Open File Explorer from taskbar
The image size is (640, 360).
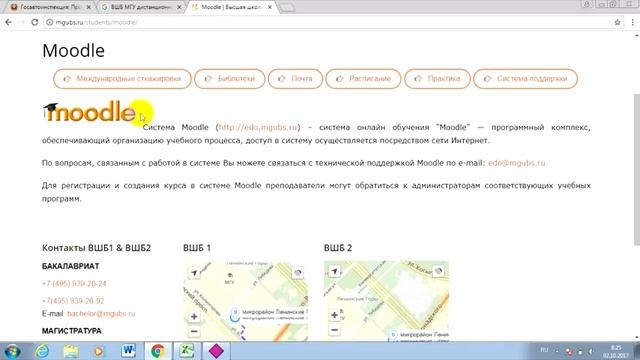tap(71, 351)
